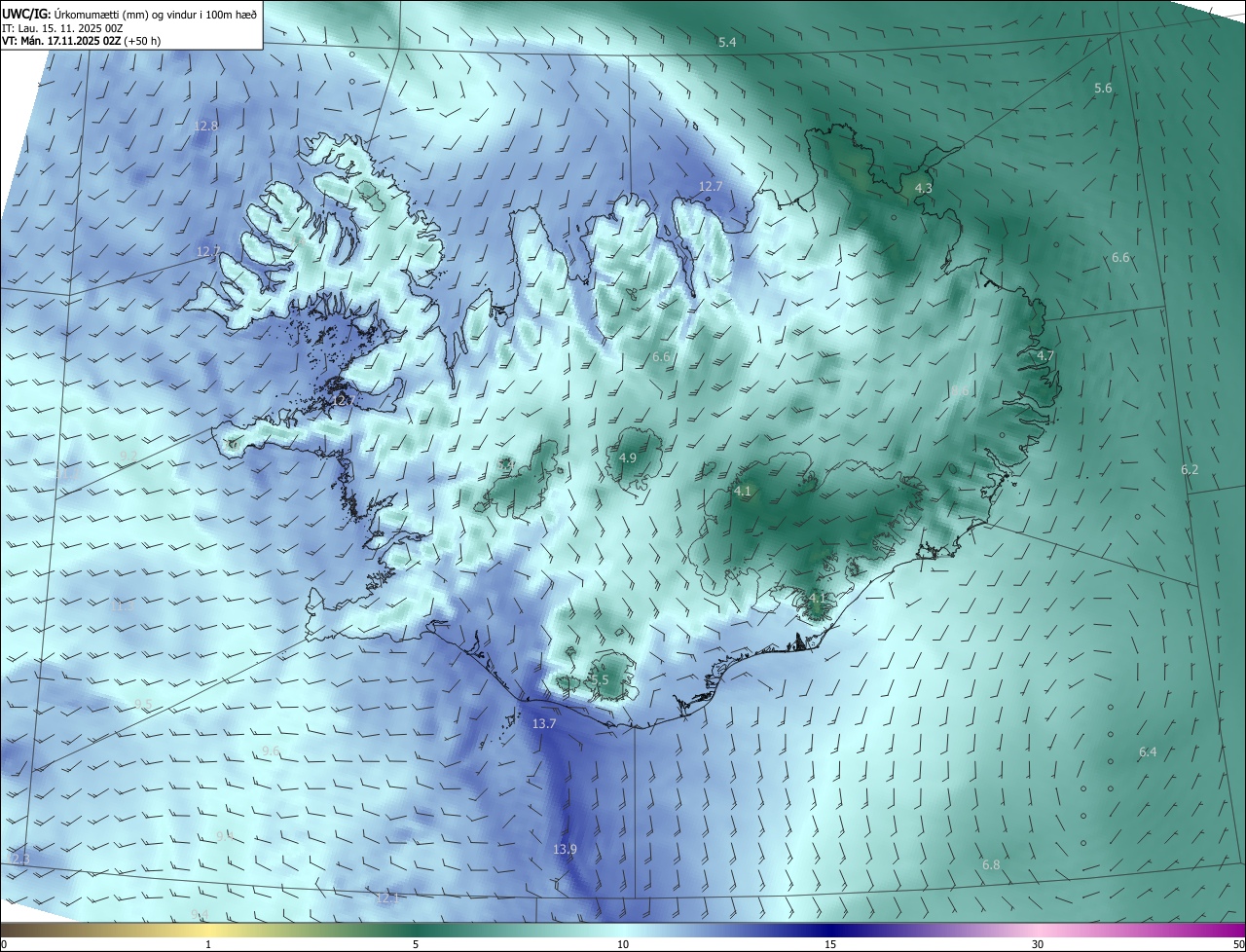Viewport: 1246px width, 952px height.
Task: Click the 4.7 value label on the map
Action: click(1045, 355)
